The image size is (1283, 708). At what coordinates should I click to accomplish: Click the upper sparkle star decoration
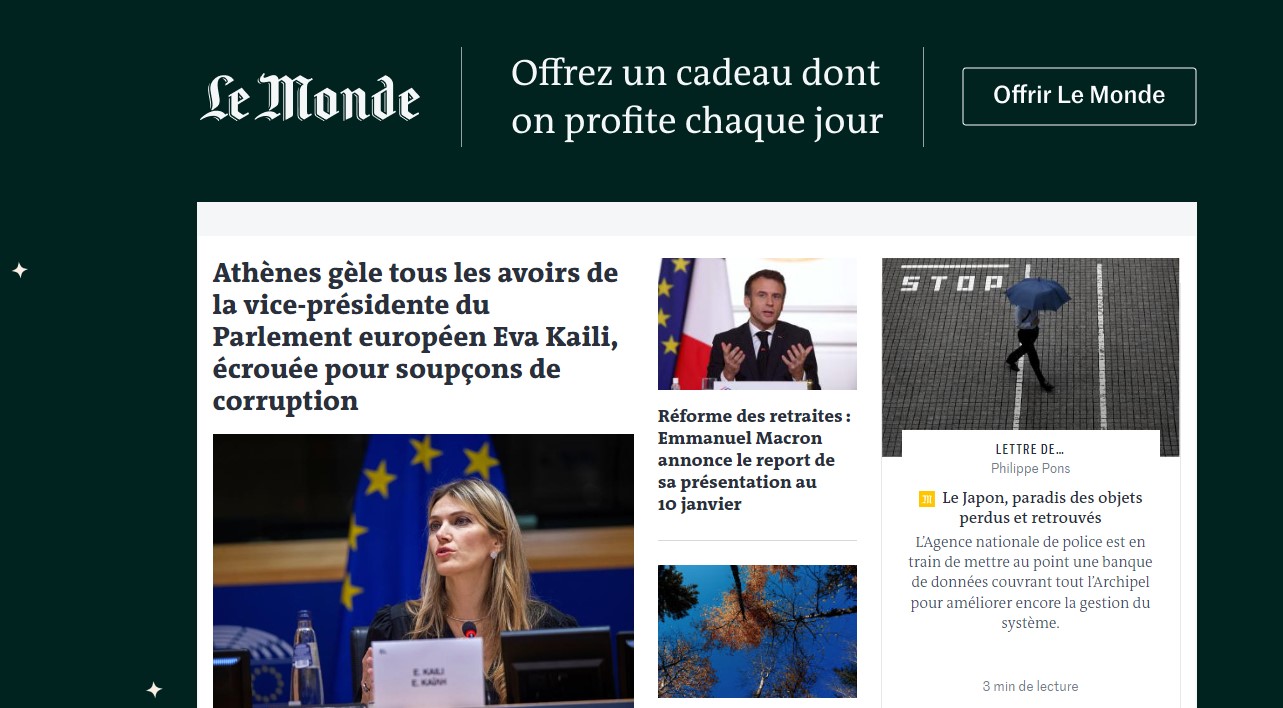point(19,270)
